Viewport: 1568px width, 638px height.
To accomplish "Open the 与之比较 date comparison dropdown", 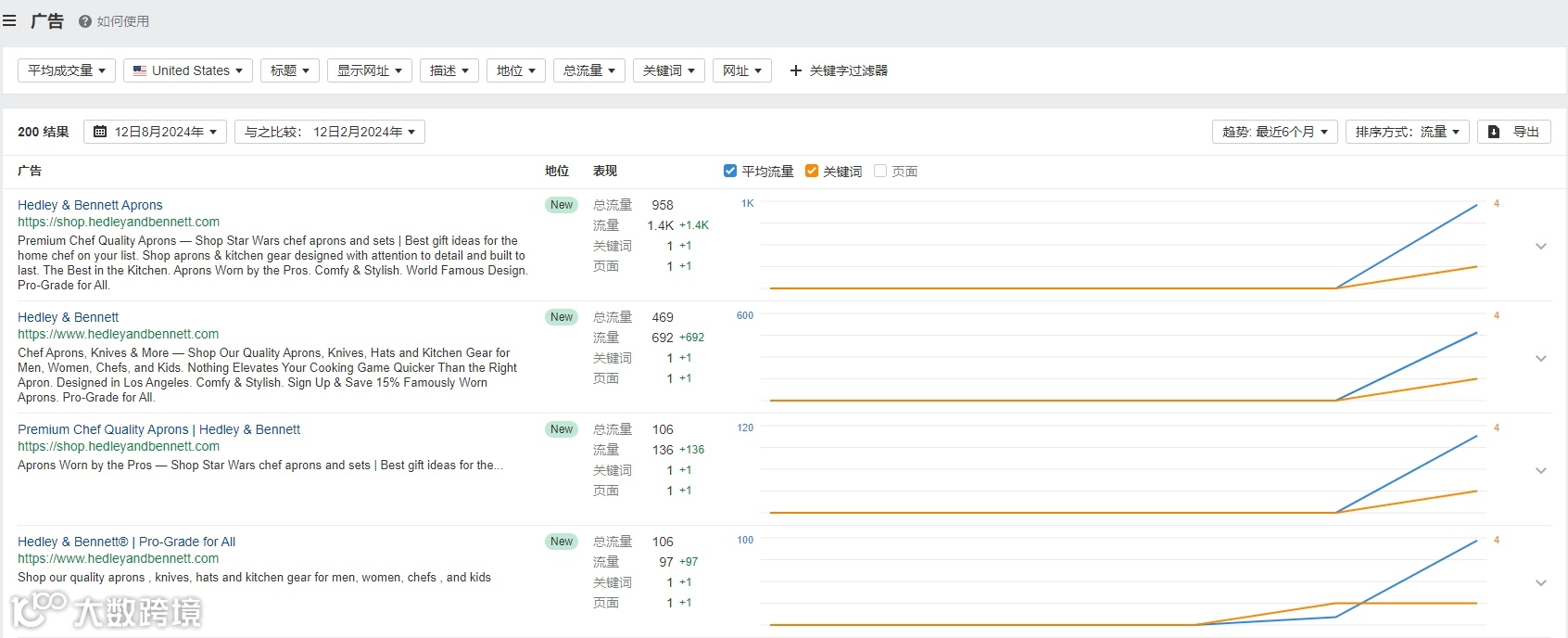I will pyautogui.click(x=330, y=132).
